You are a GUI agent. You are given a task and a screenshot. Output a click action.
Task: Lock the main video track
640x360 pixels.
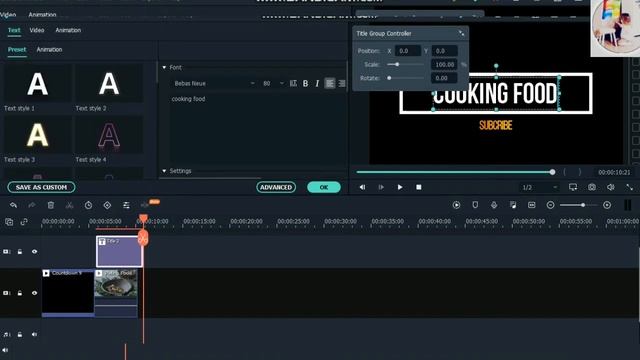click(20, 293)
